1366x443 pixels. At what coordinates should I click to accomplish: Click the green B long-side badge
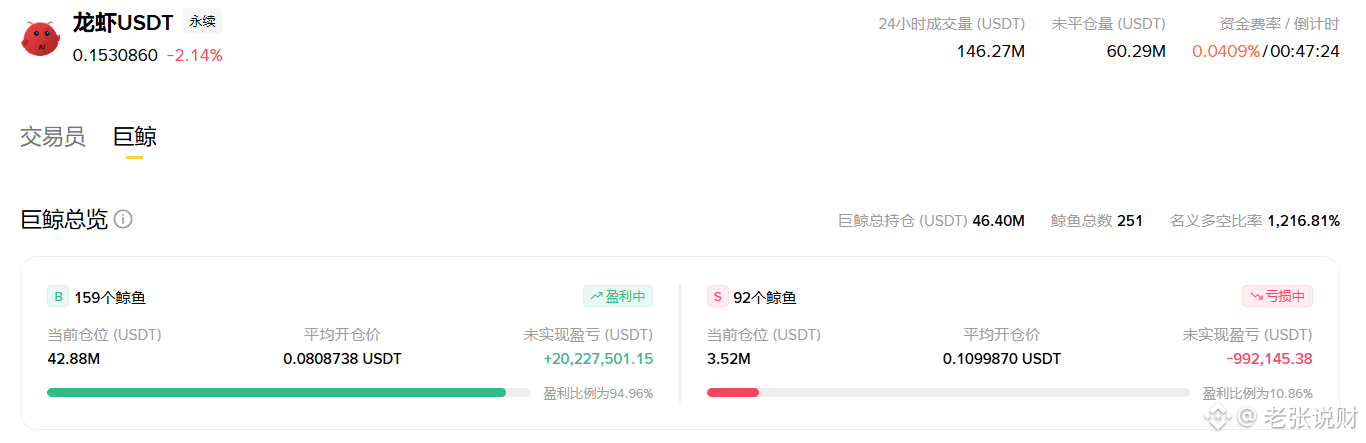pyautogui.click(x=58, y=297)
